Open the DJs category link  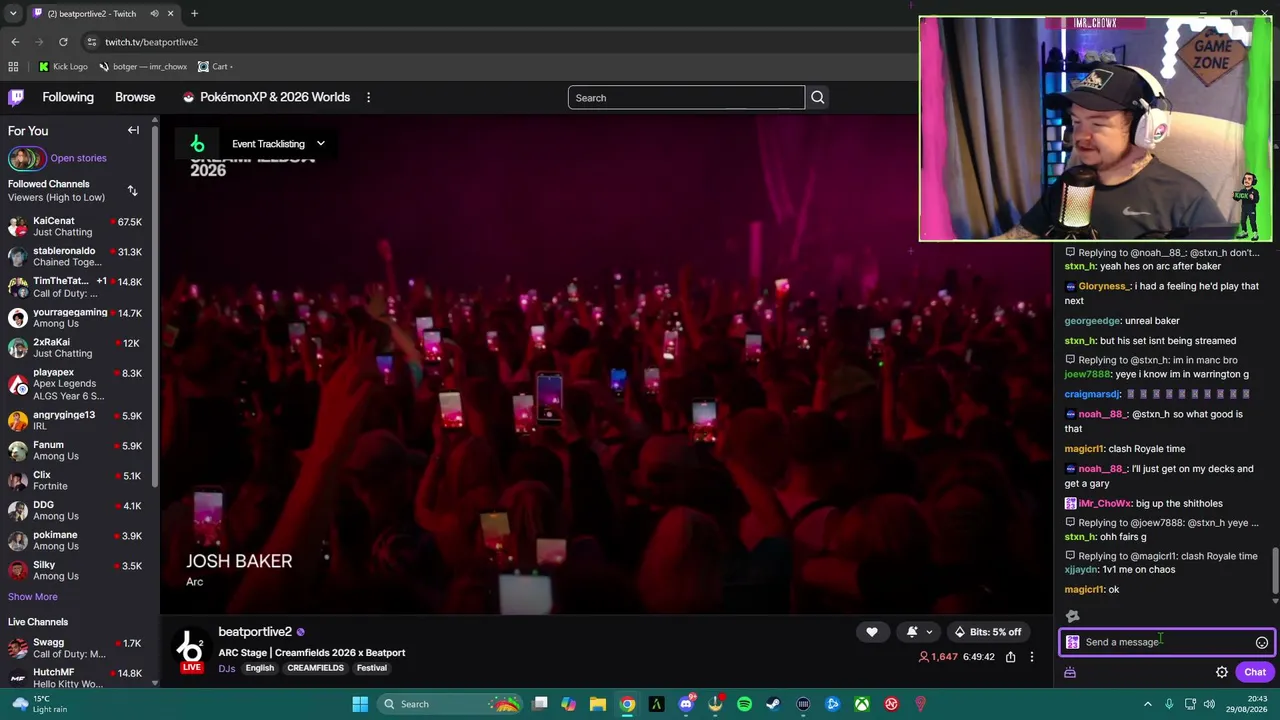pyautogui.click(x=227, y=668)
